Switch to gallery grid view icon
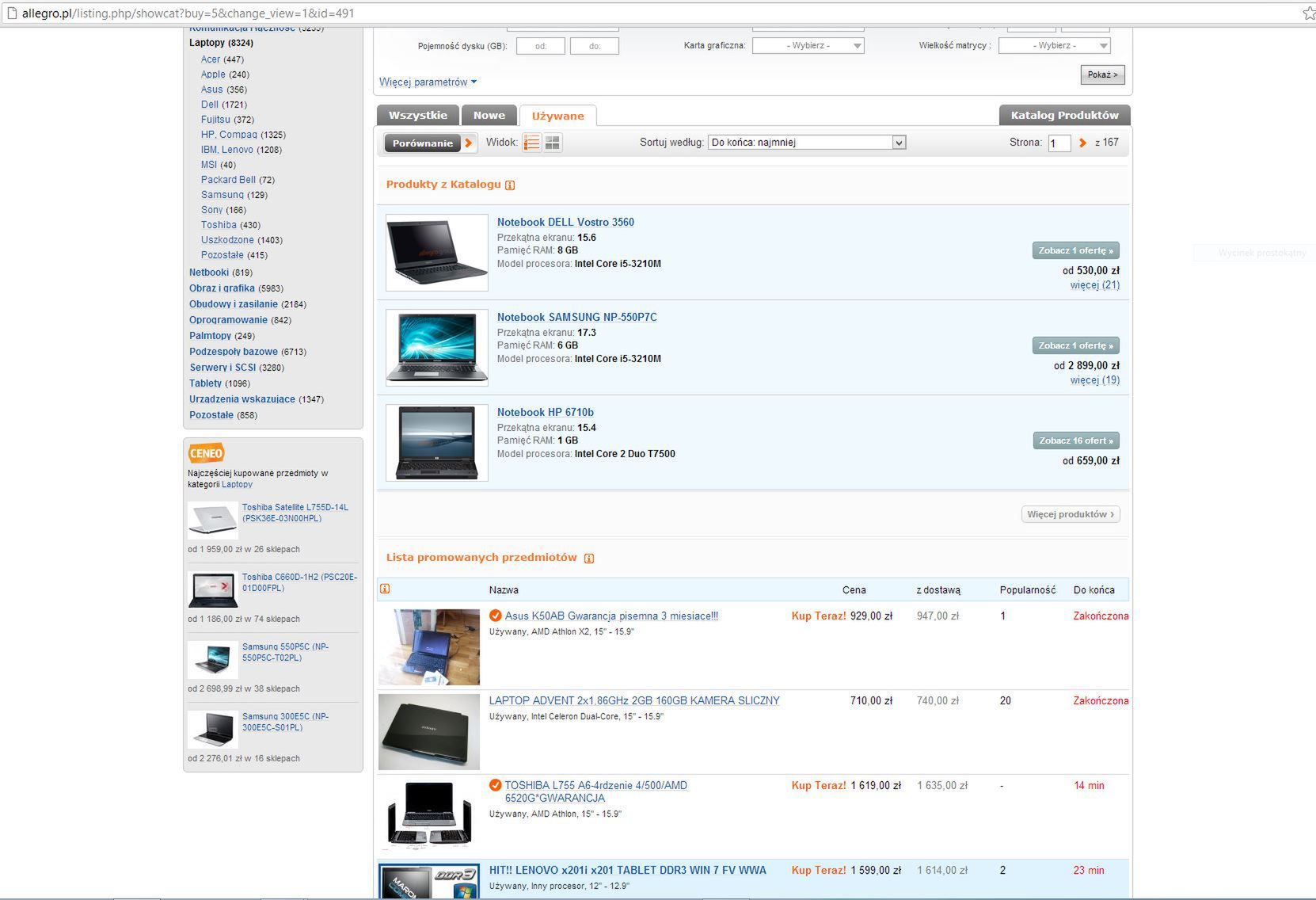Viewport: 1316px width, 900px height. (553, 143)
